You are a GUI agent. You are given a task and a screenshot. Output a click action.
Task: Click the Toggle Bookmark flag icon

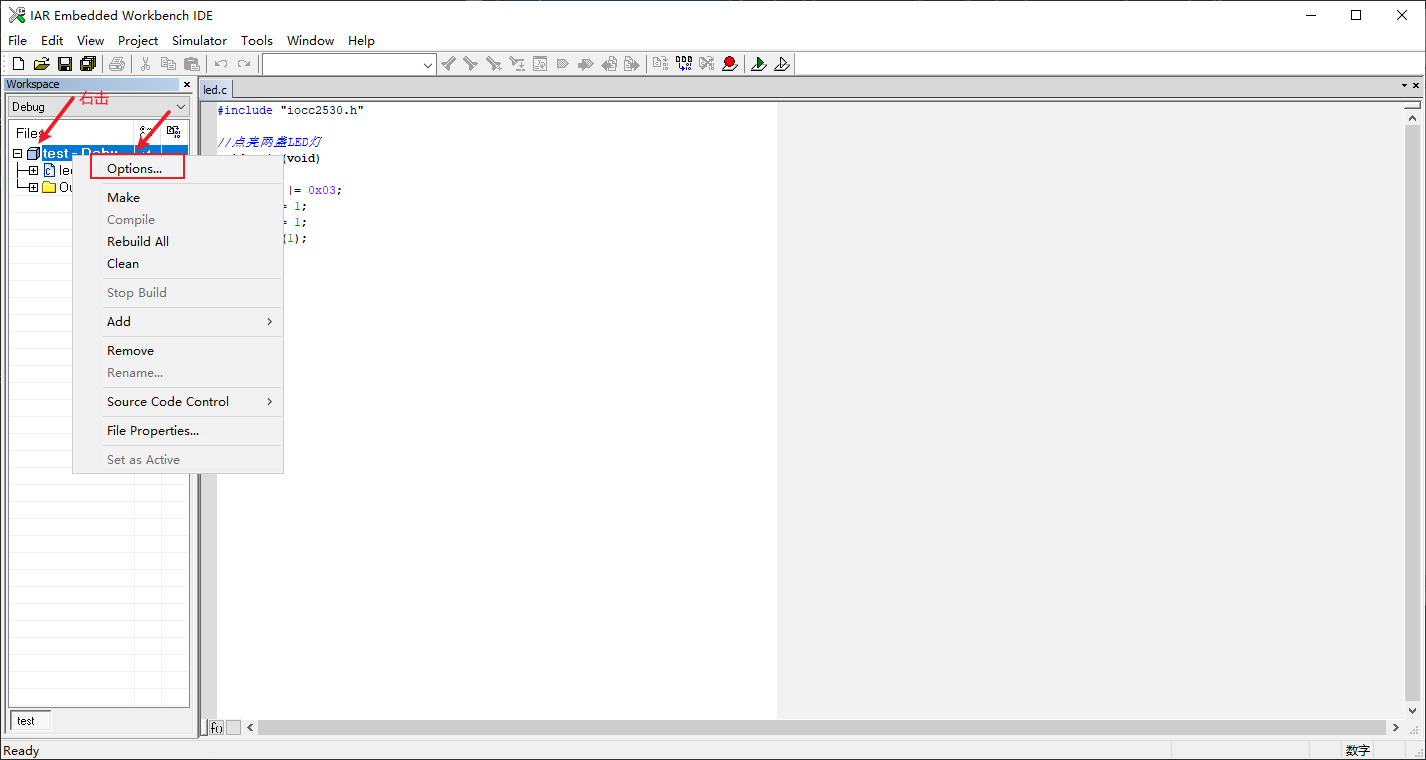pos(563,64)
